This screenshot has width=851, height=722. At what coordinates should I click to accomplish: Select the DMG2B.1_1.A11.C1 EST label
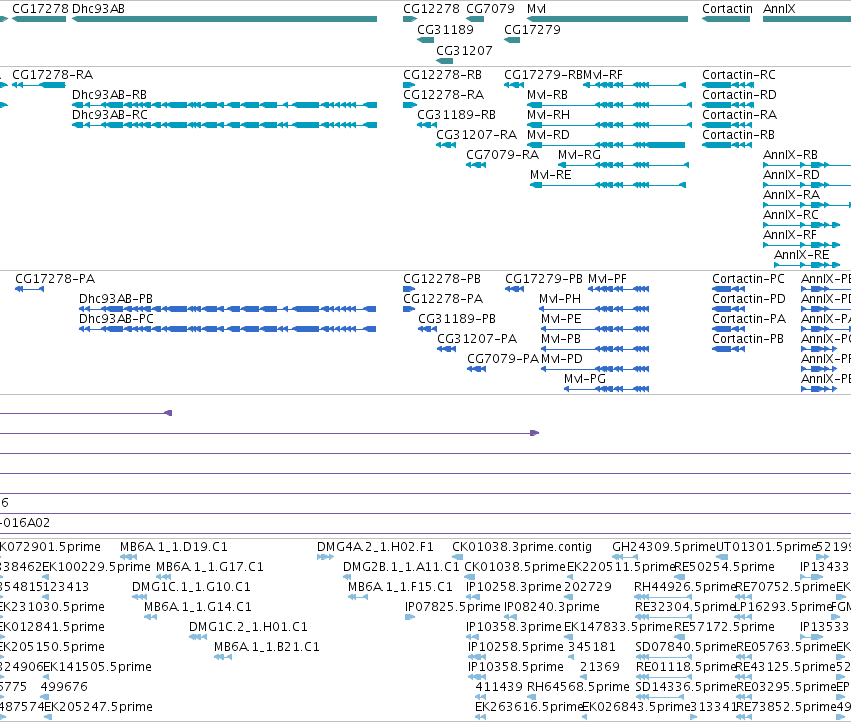click(401, 567)
